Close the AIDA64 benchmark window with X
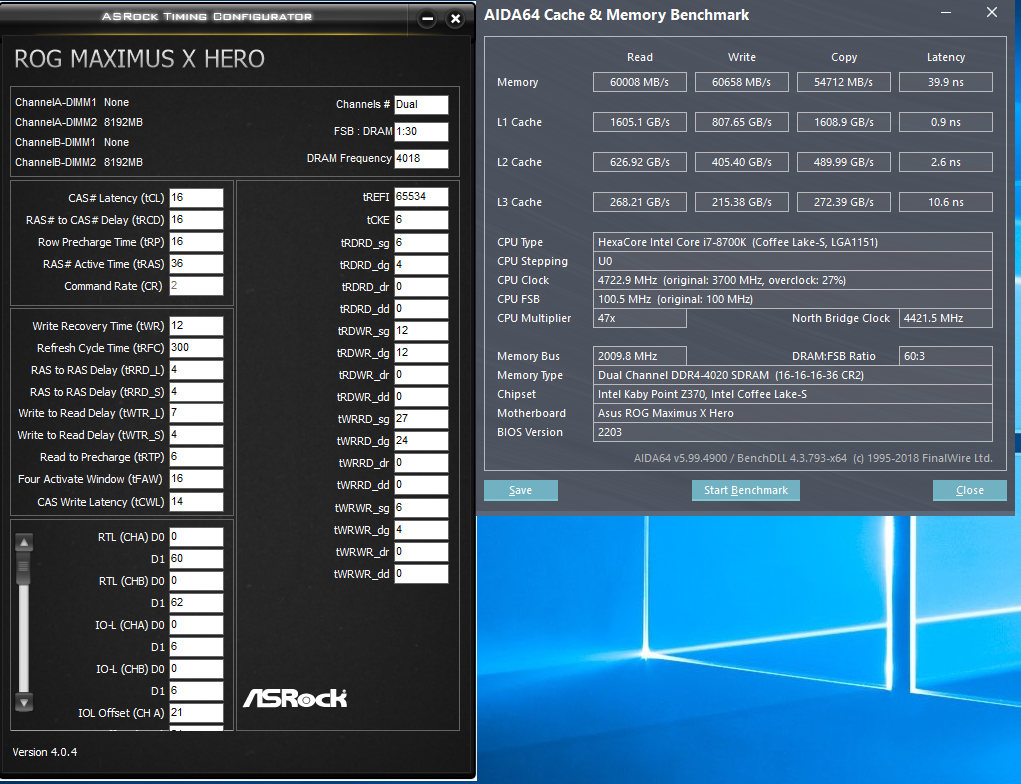 pyautogui.click(x=992, y=12)
